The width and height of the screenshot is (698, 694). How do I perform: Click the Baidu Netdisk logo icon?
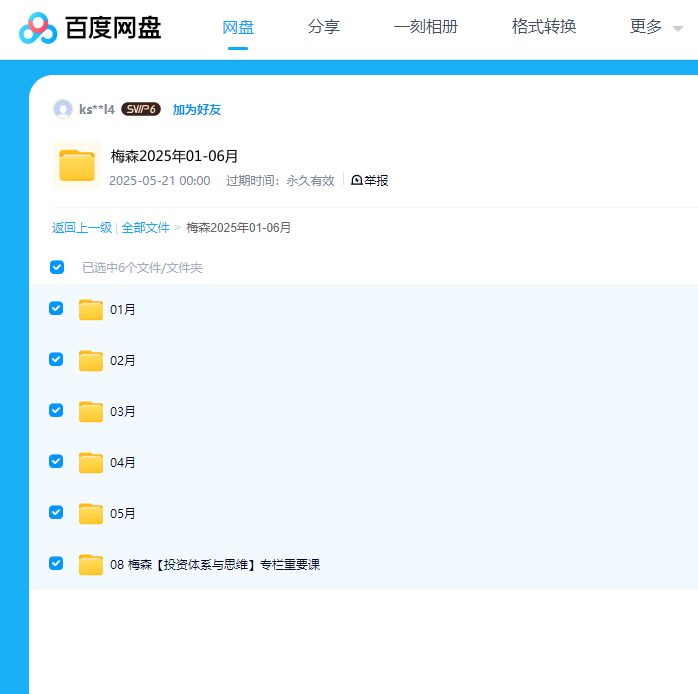coord(40,28)
